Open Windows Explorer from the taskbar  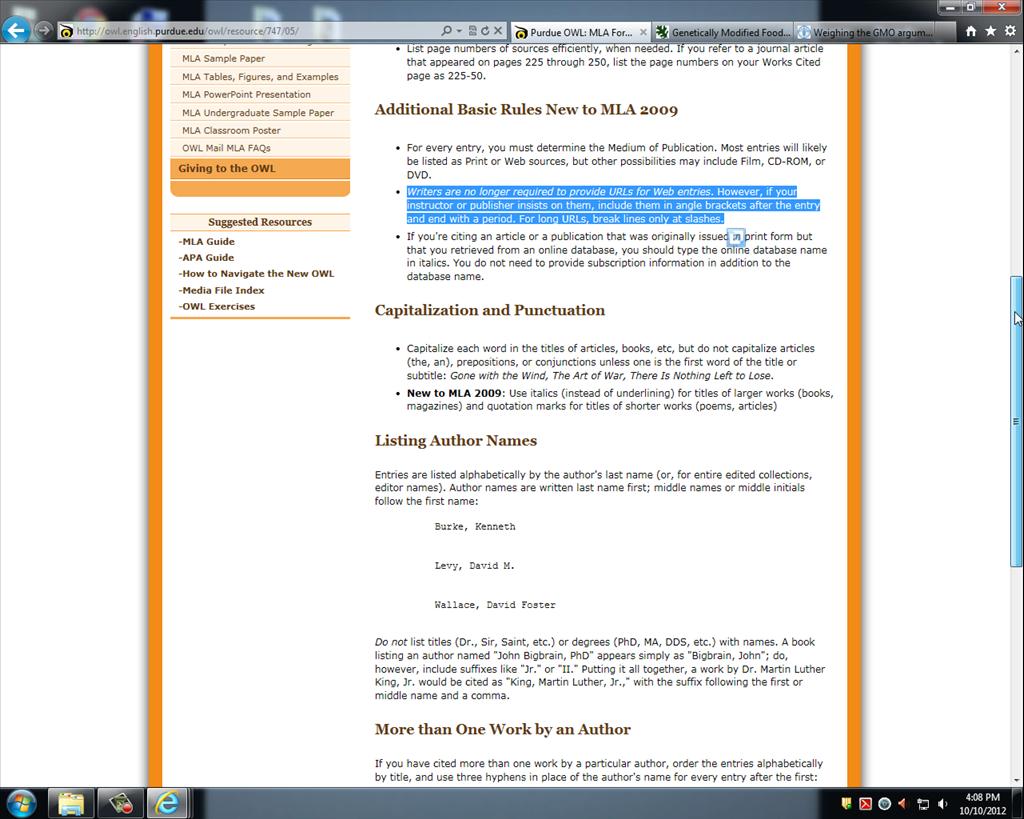pyautogui.click(x=71, y=803)
